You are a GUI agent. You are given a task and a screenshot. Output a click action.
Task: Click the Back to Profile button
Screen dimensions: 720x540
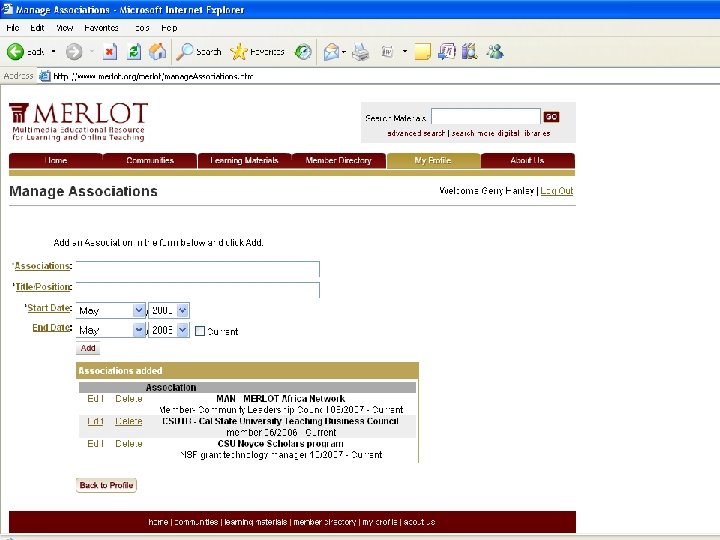point(106,485)
